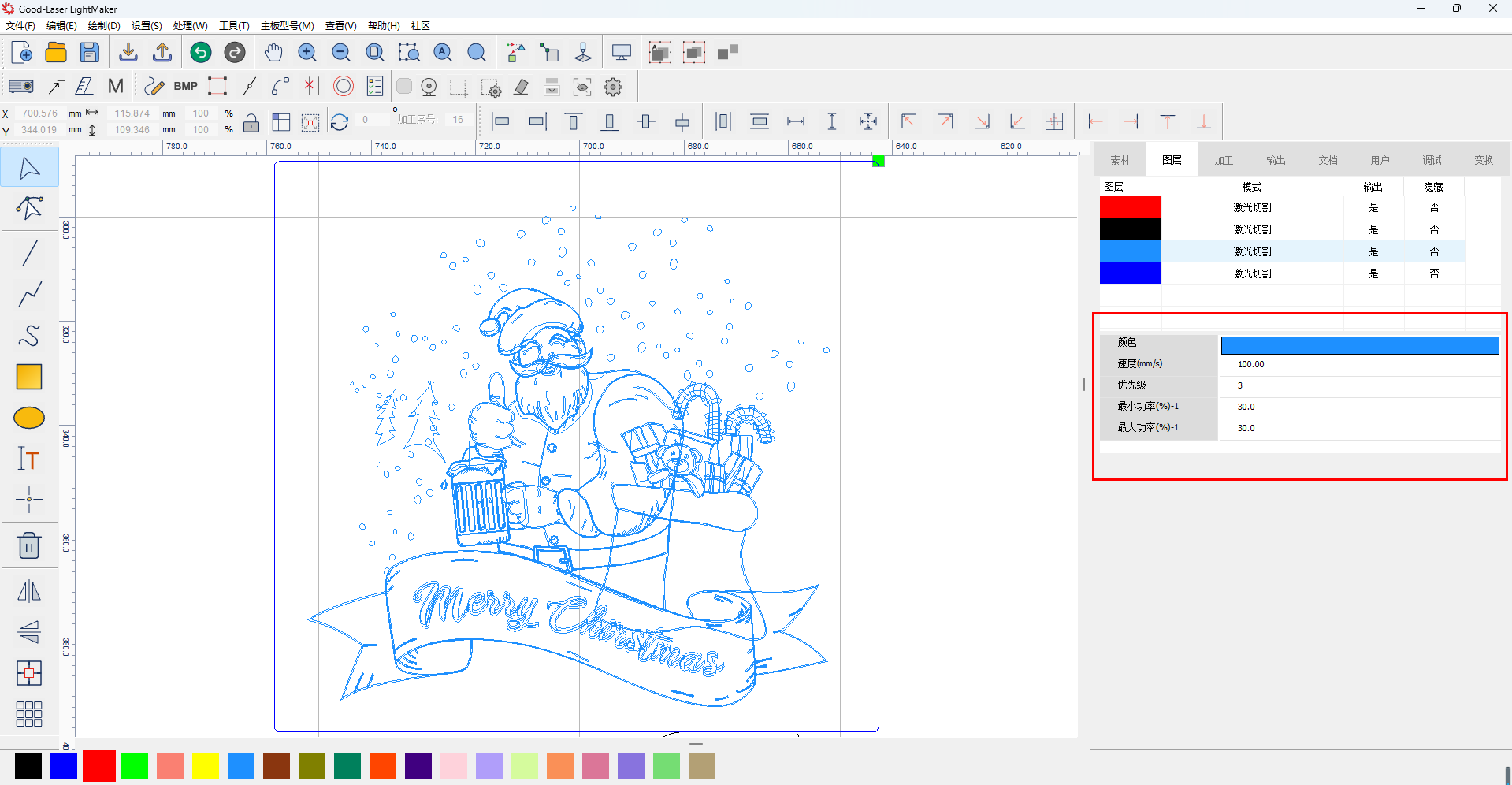Select the text tool
Screen dimensions: 1512x785
click(x=29, y=459)
